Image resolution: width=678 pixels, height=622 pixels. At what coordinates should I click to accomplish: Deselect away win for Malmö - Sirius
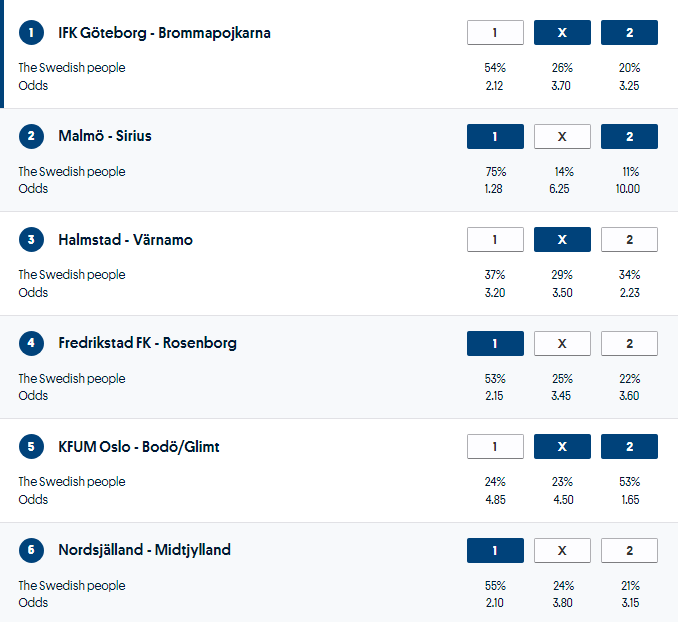pos(629,136)
